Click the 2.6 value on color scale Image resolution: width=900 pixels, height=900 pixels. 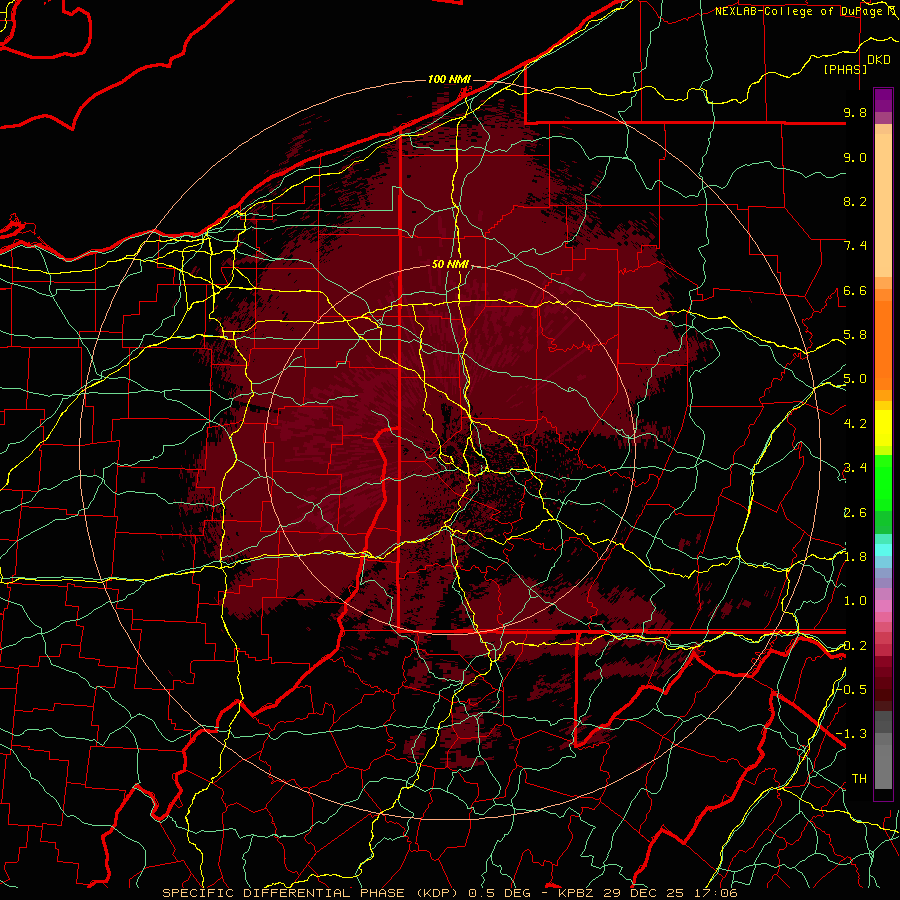[855, 512]
